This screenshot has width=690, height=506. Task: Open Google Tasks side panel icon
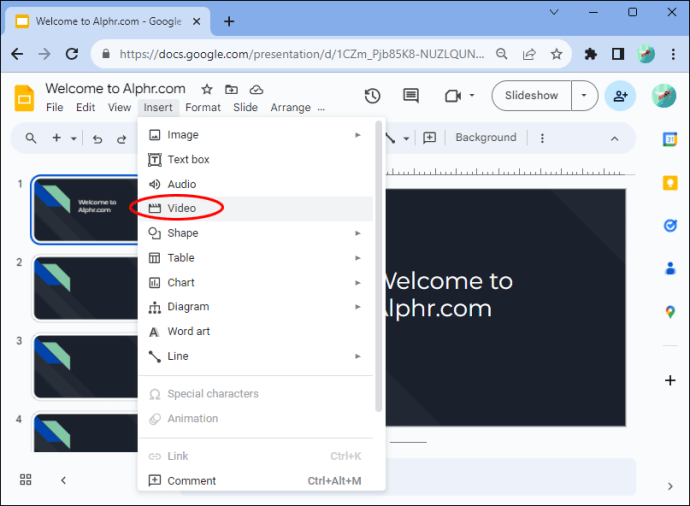tap(670, 225)
